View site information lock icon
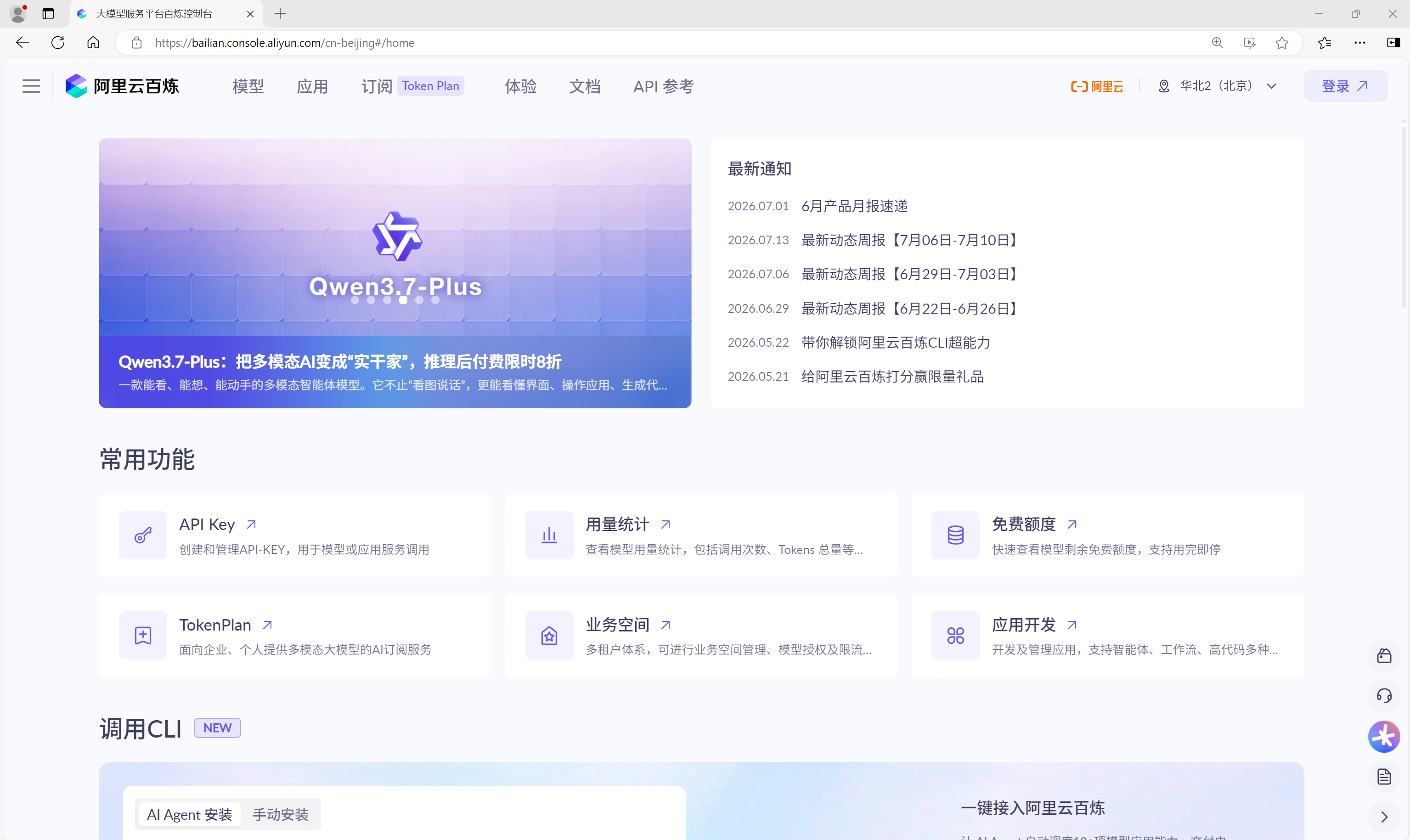Viewport: 1410px width, 840px height. [136, 43]
